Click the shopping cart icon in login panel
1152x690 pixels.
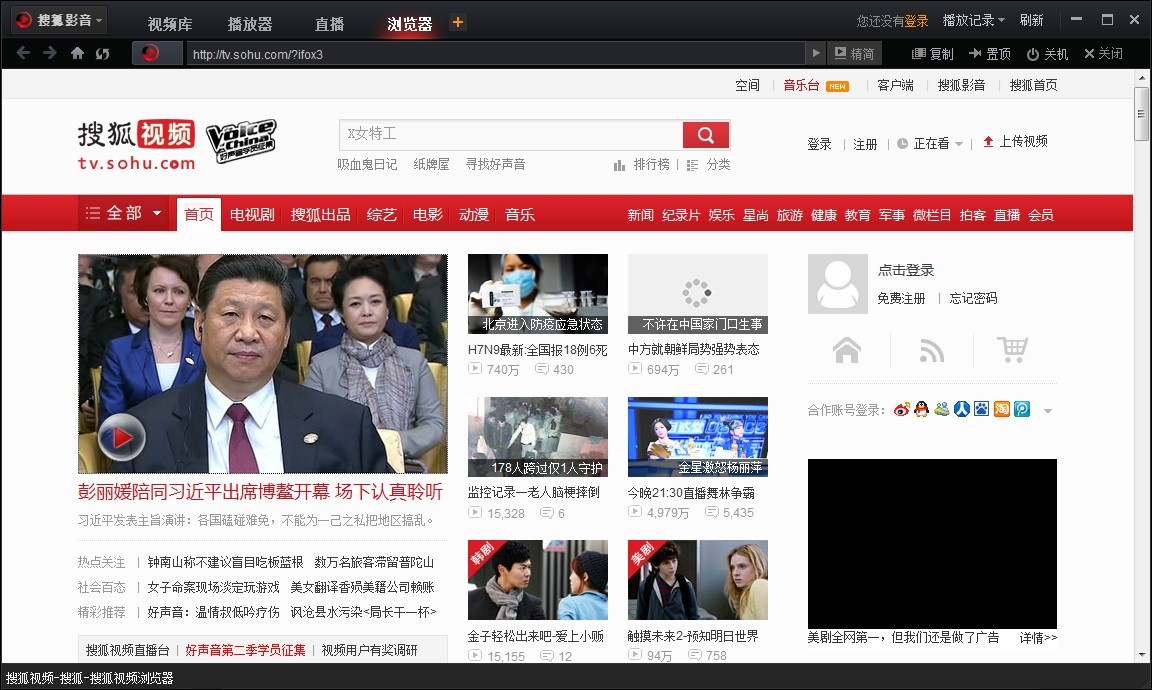click(x=1012, y=349)
